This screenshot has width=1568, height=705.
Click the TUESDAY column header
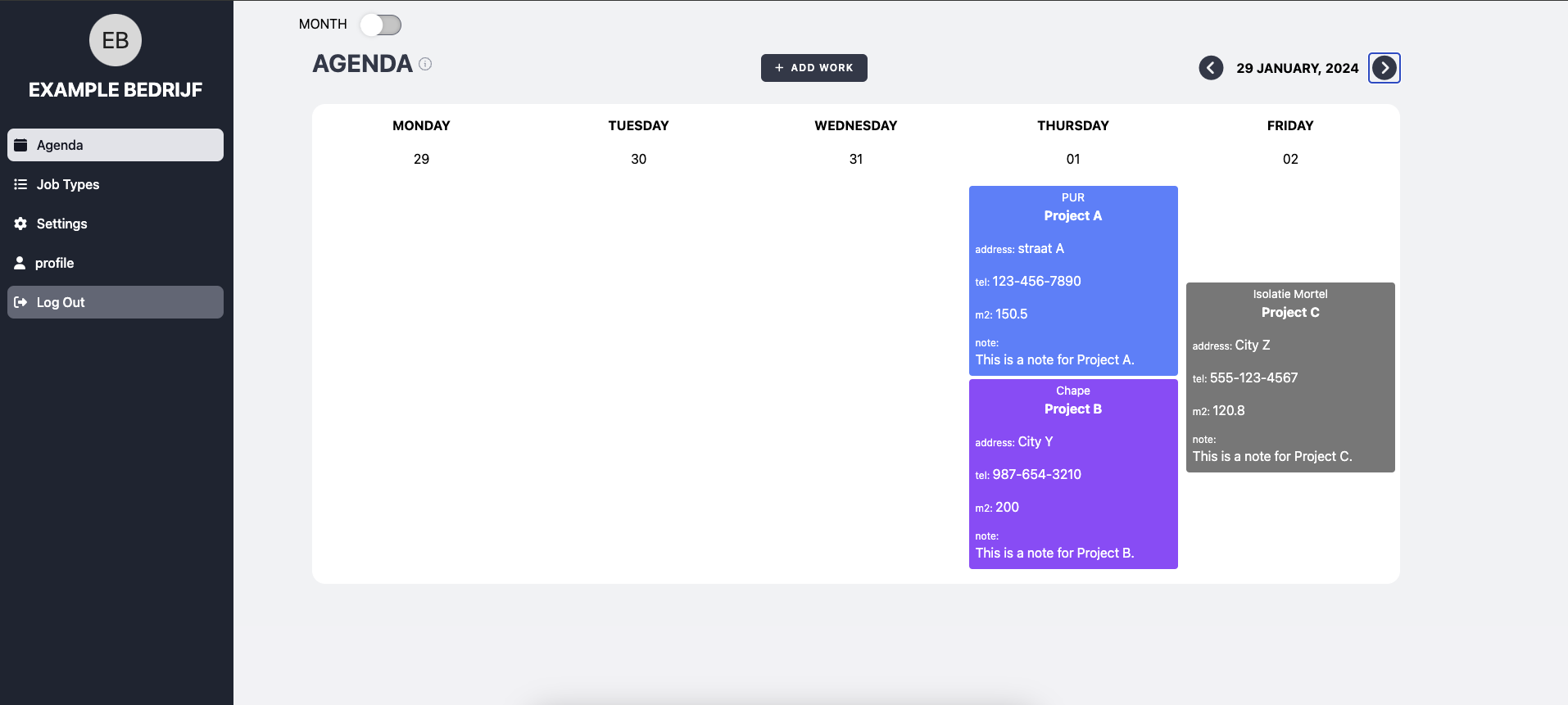click(638, 125)
